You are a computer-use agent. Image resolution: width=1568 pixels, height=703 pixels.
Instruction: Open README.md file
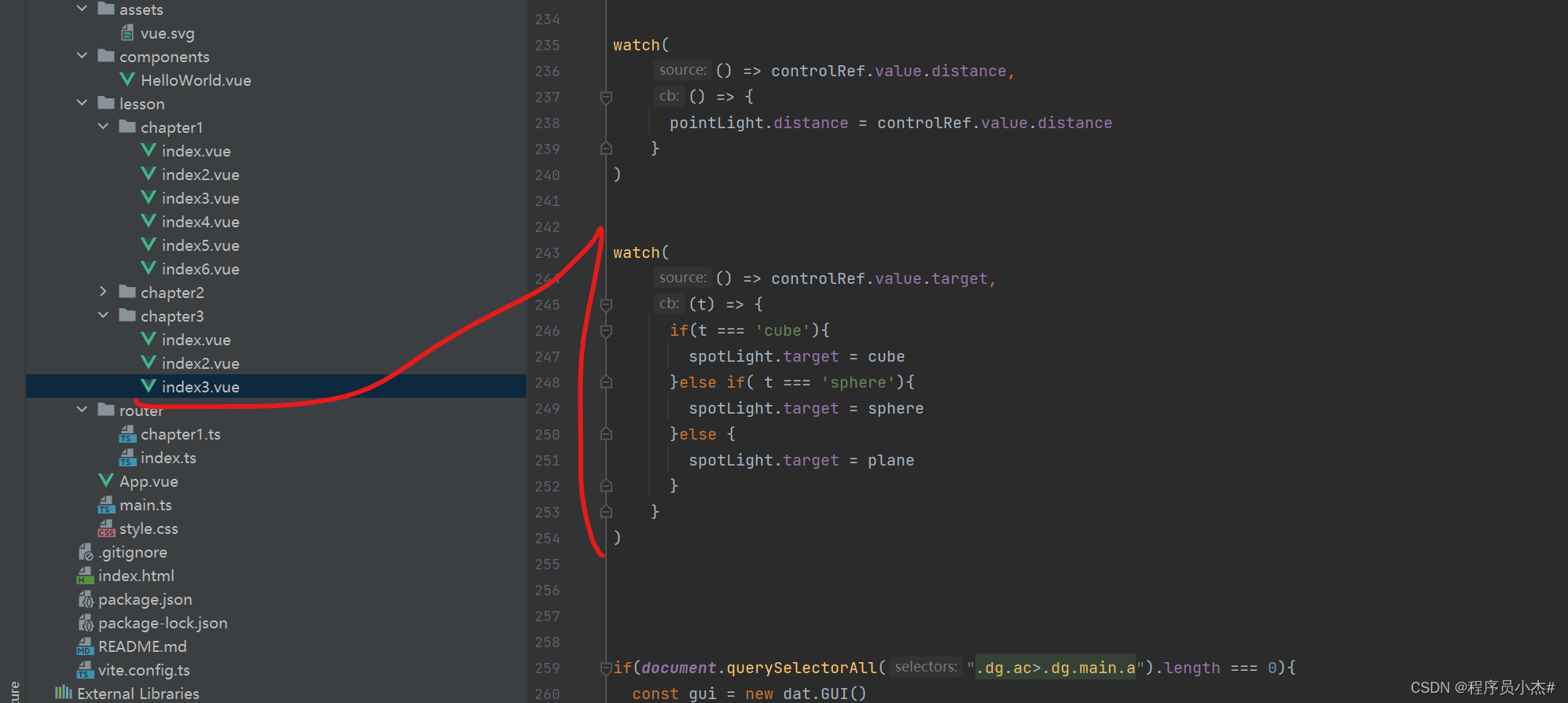142,646
